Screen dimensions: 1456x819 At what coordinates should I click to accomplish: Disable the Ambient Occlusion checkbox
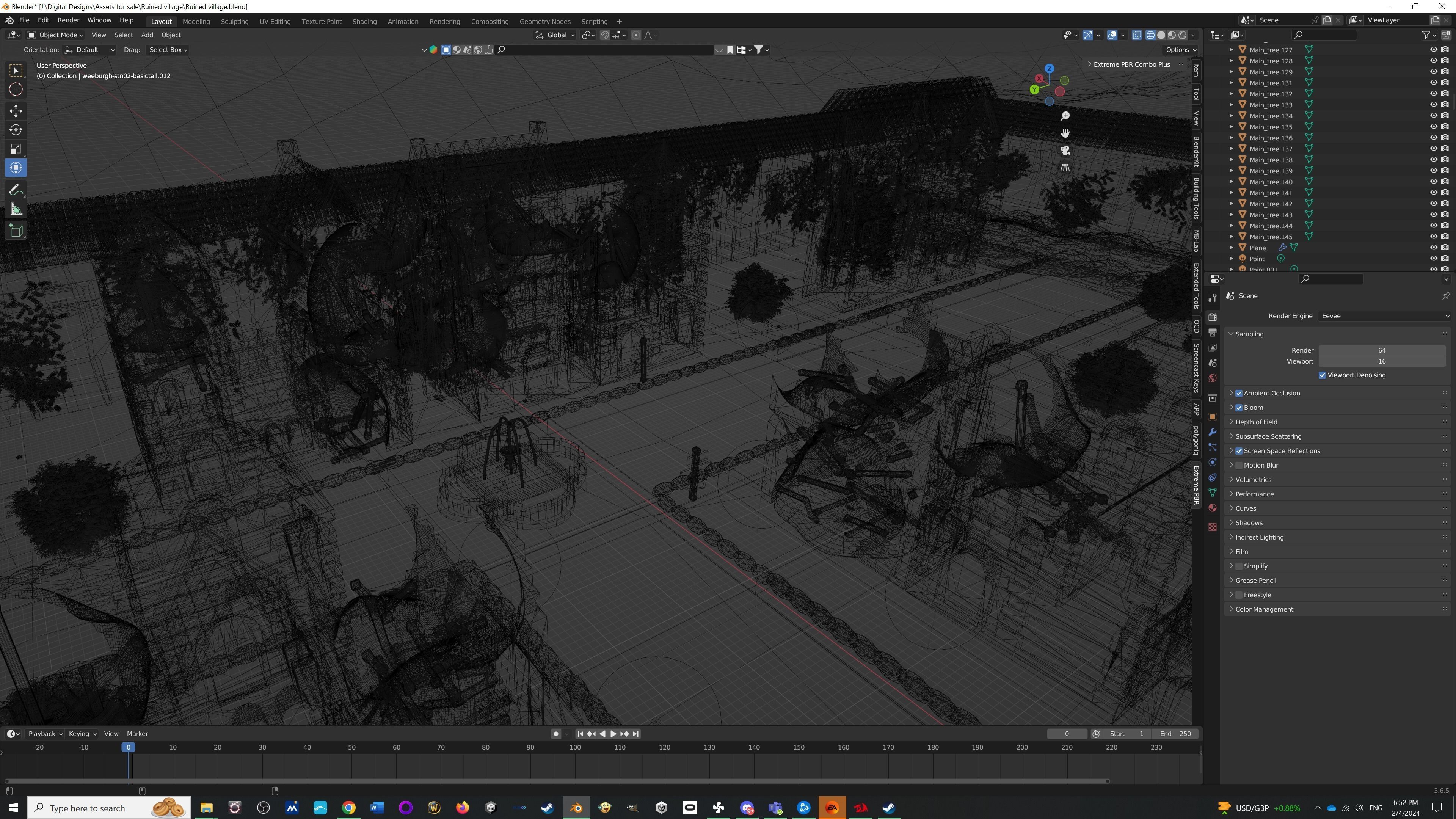point(1239,394)
